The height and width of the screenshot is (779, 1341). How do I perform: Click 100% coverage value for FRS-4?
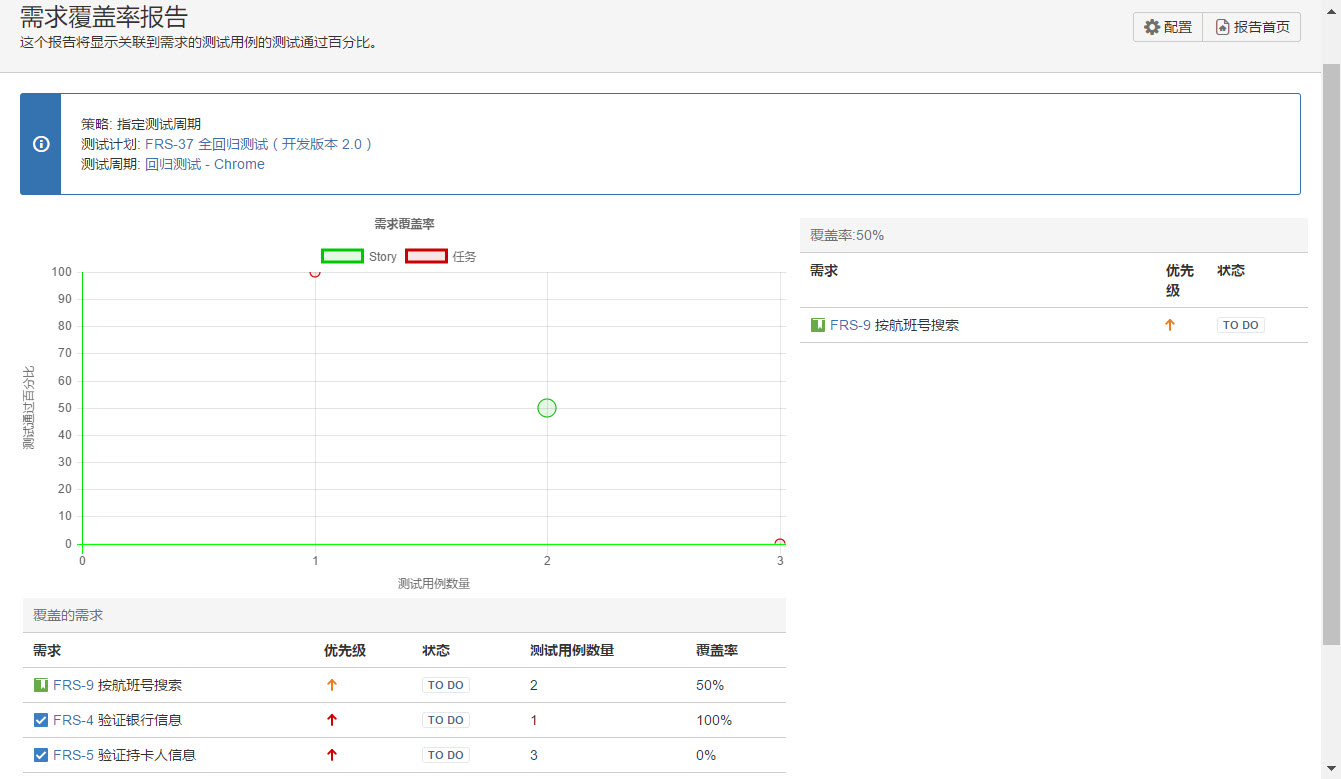point(714,720)
